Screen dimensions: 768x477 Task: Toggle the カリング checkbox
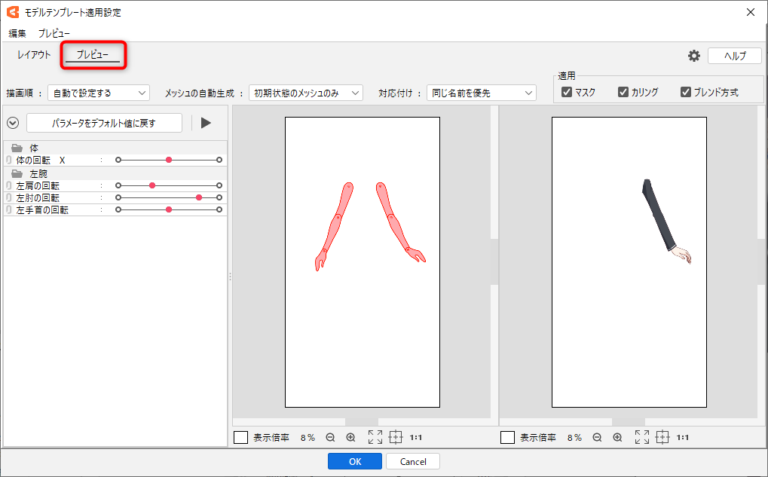point(623,92)
